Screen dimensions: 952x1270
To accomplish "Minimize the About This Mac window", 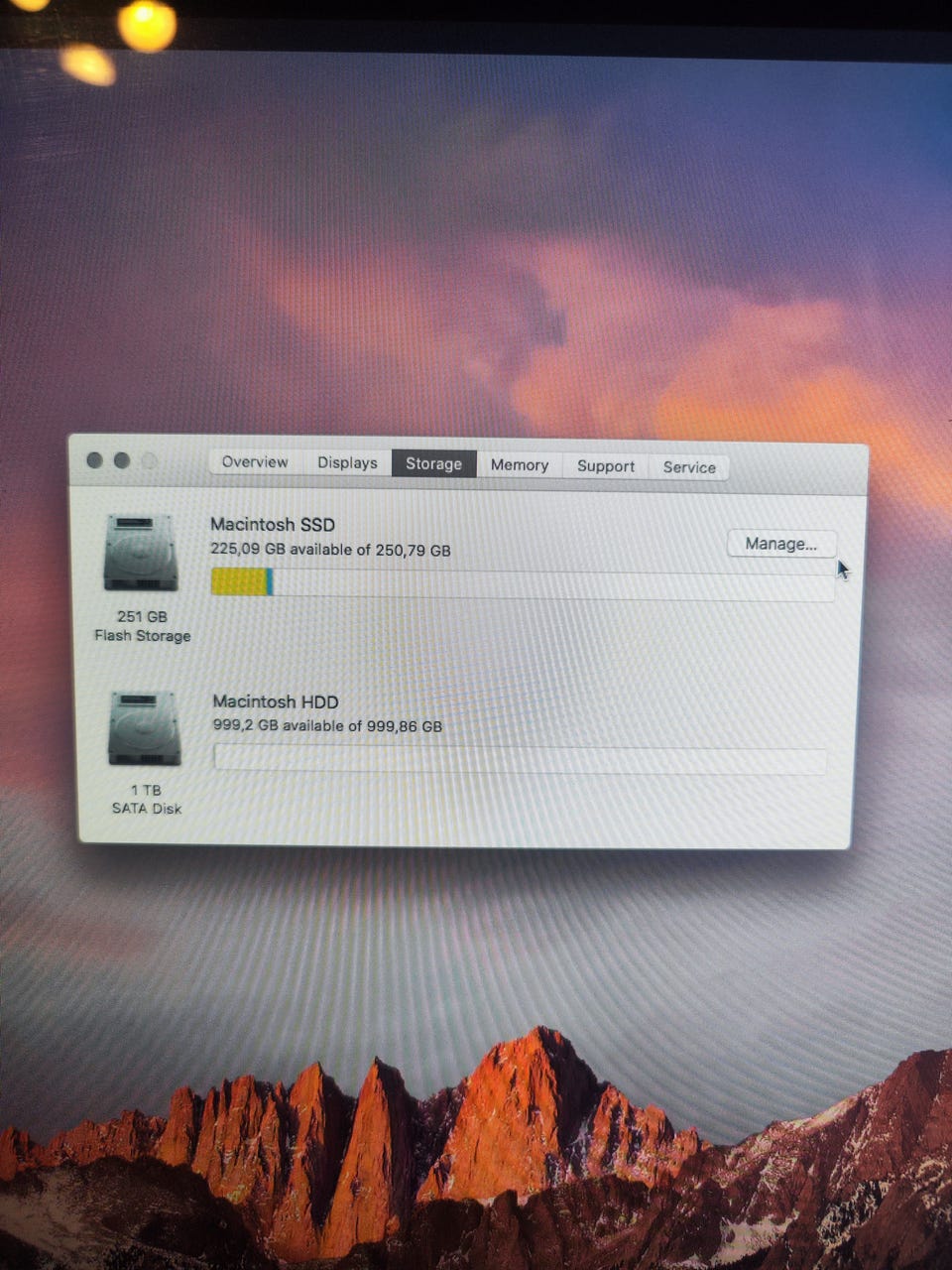I will tap(122, 460).
